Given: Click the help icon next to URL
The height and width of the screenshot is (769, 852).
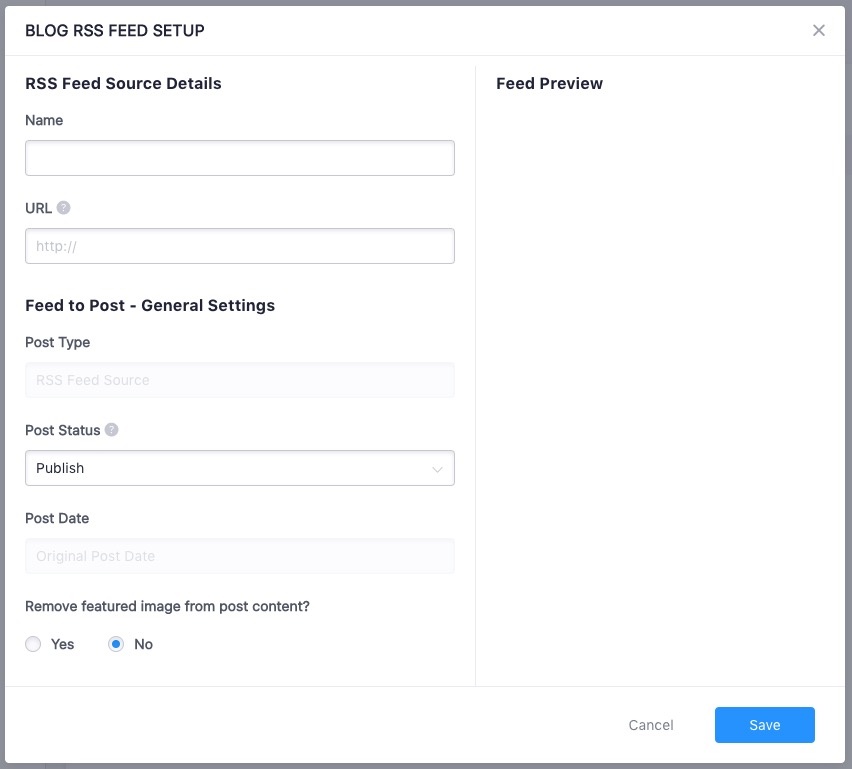Looking at the screenshot, I should [x=64, y=208].
